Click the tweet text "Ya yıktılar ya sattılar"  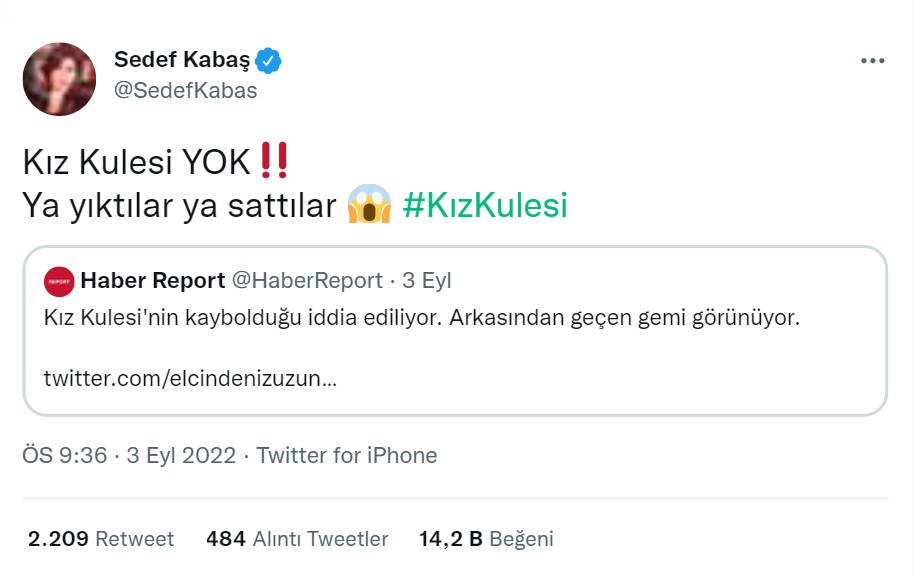click(x=178, y=205)
